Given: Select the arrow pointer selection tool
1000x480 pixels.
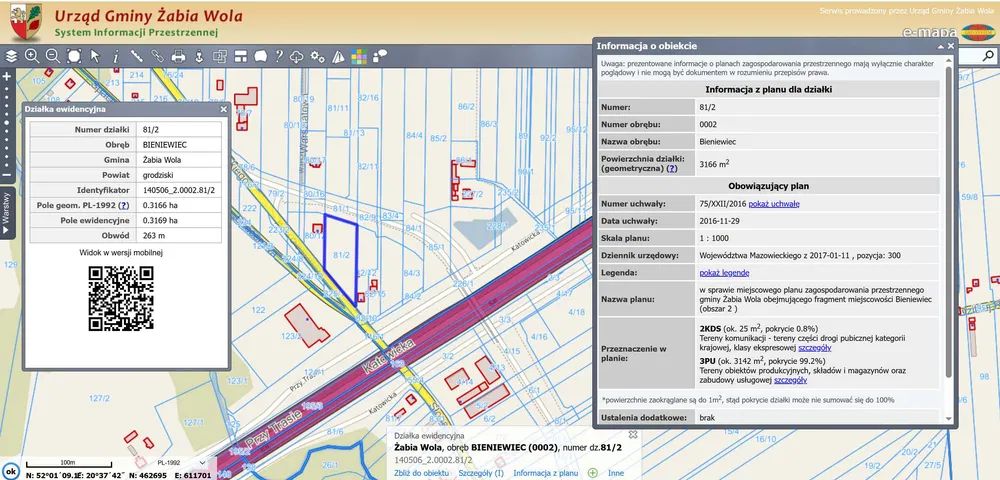Looking at the screenshot, I should point(95,56).
